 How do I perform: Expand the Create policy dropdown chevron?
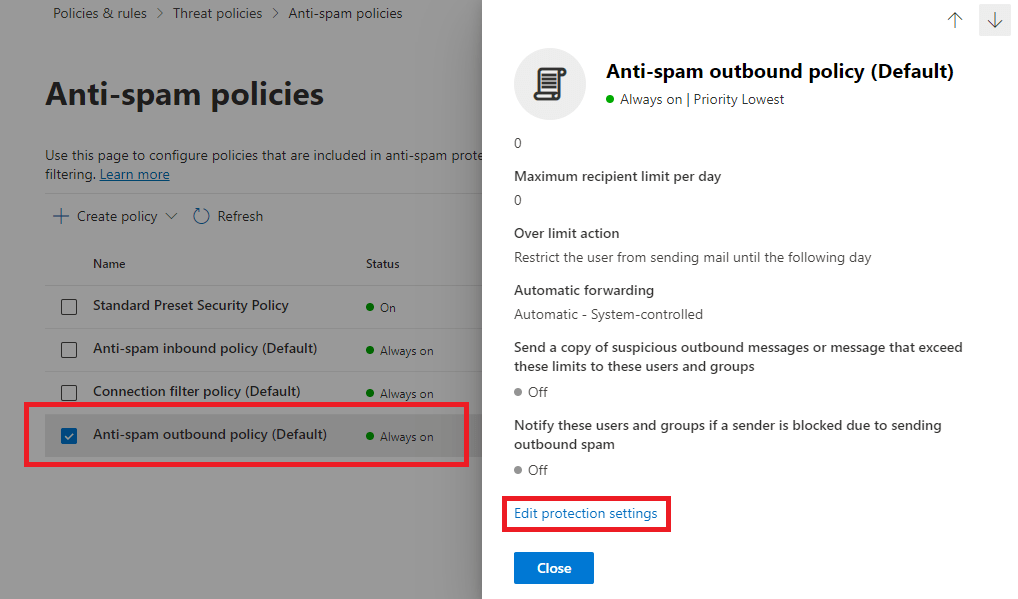coord(171,216)
